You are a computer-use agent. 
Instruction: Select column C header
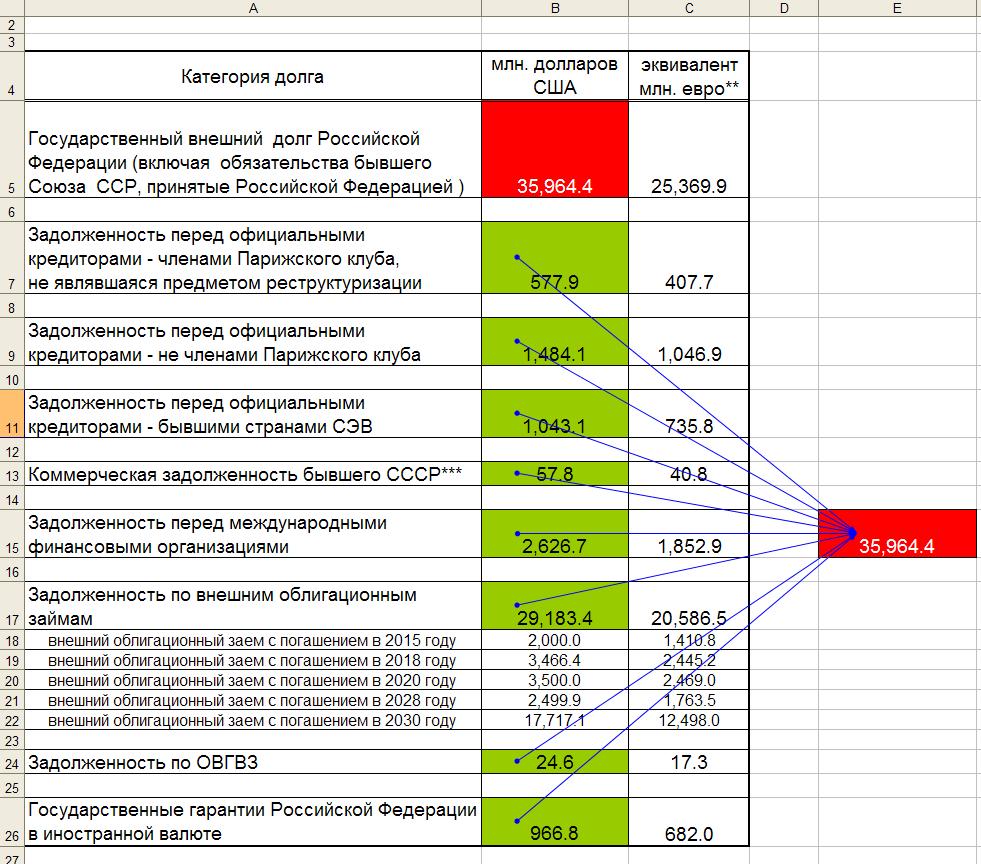point(689,8)
